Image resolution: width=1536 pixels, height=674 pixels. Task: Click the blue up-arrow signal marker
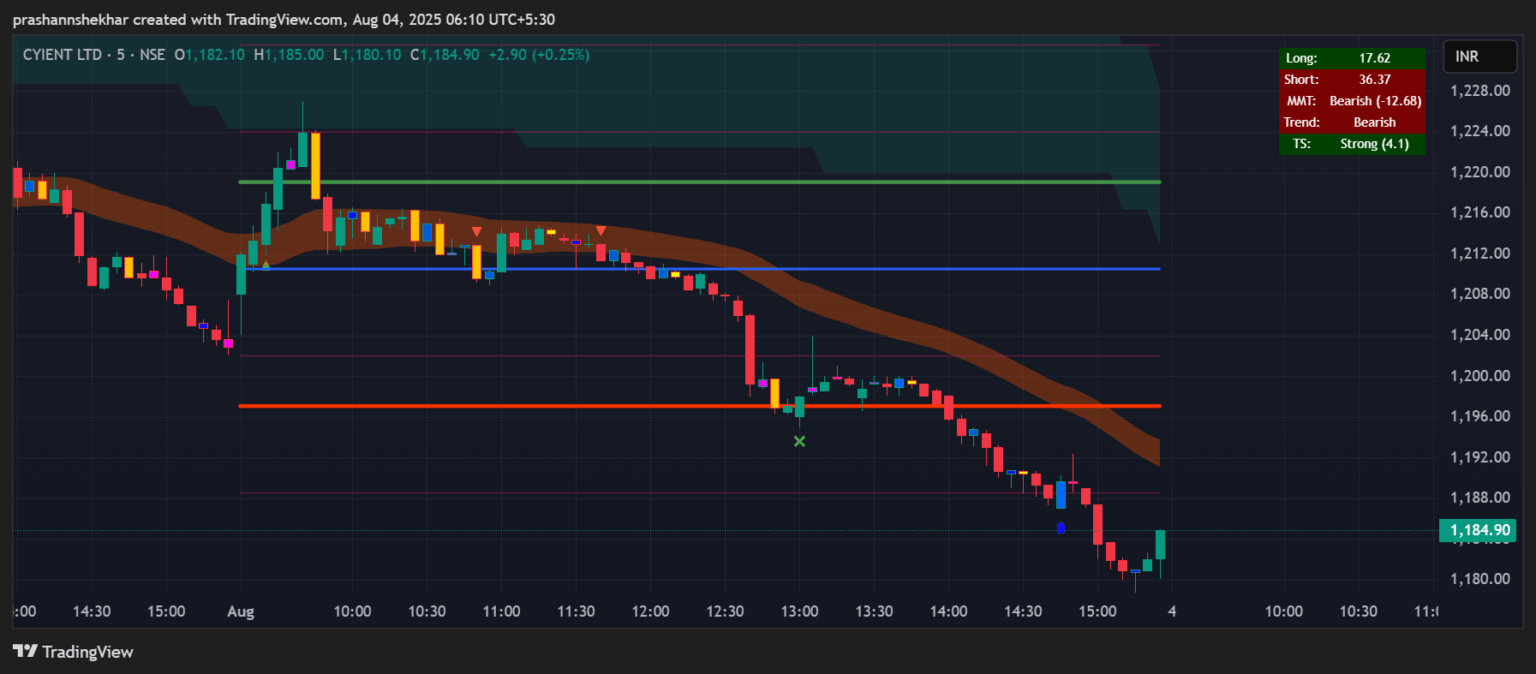tap(1061, 527)
